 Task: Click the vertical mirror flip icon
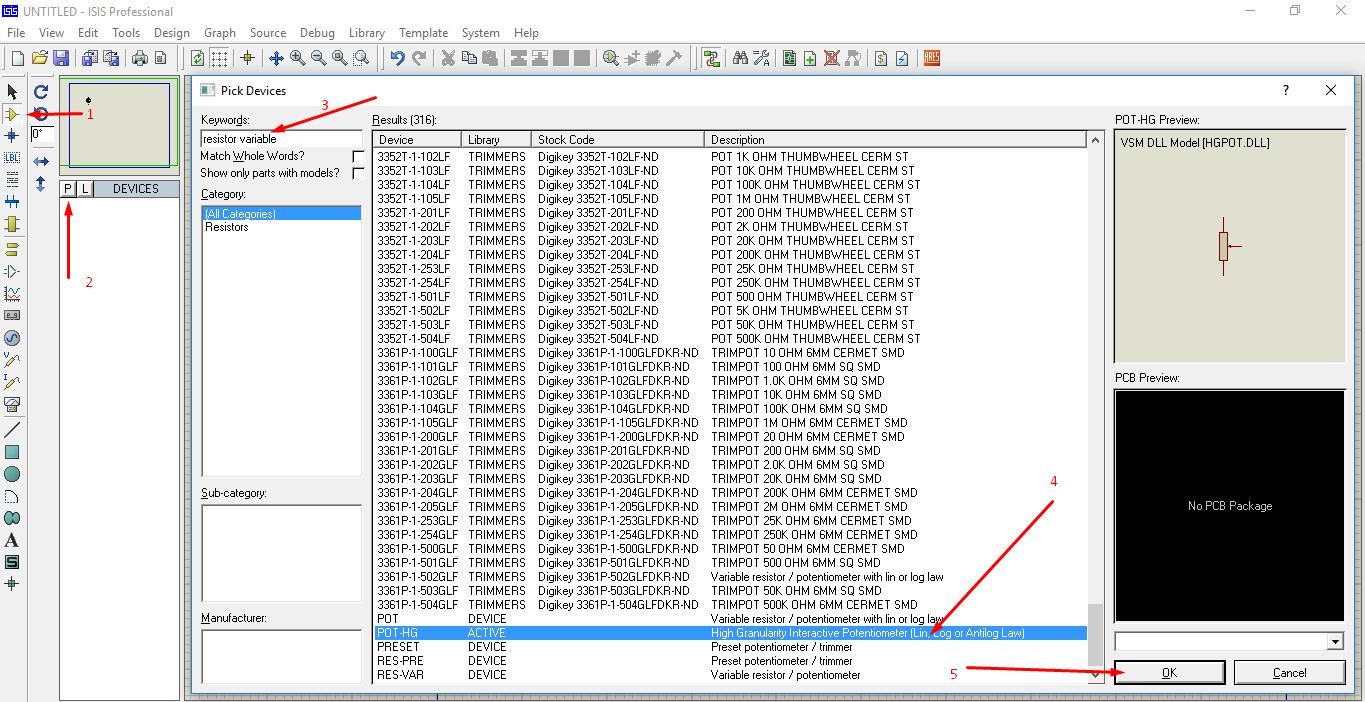(41, 184)
